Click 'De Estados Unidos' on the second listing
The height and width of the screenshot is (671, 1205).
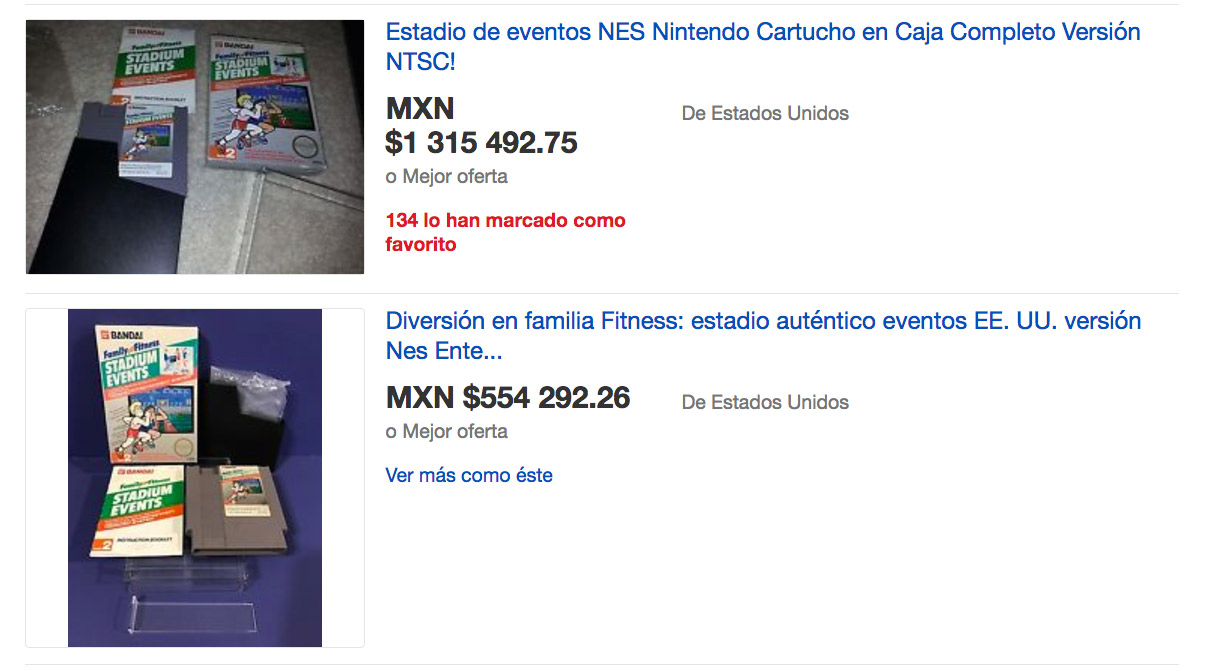coord(765,402)
